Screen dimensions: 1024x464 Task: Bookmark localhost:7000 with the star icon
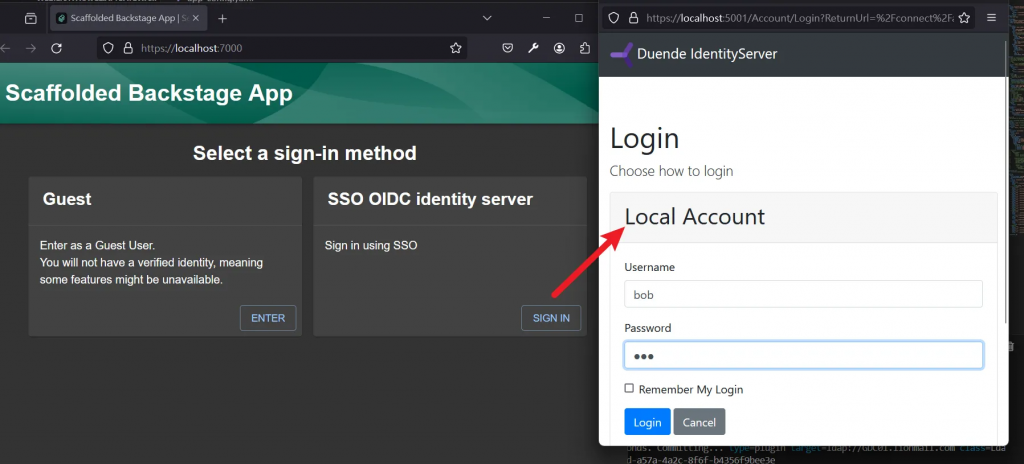[x=455, y=48]
